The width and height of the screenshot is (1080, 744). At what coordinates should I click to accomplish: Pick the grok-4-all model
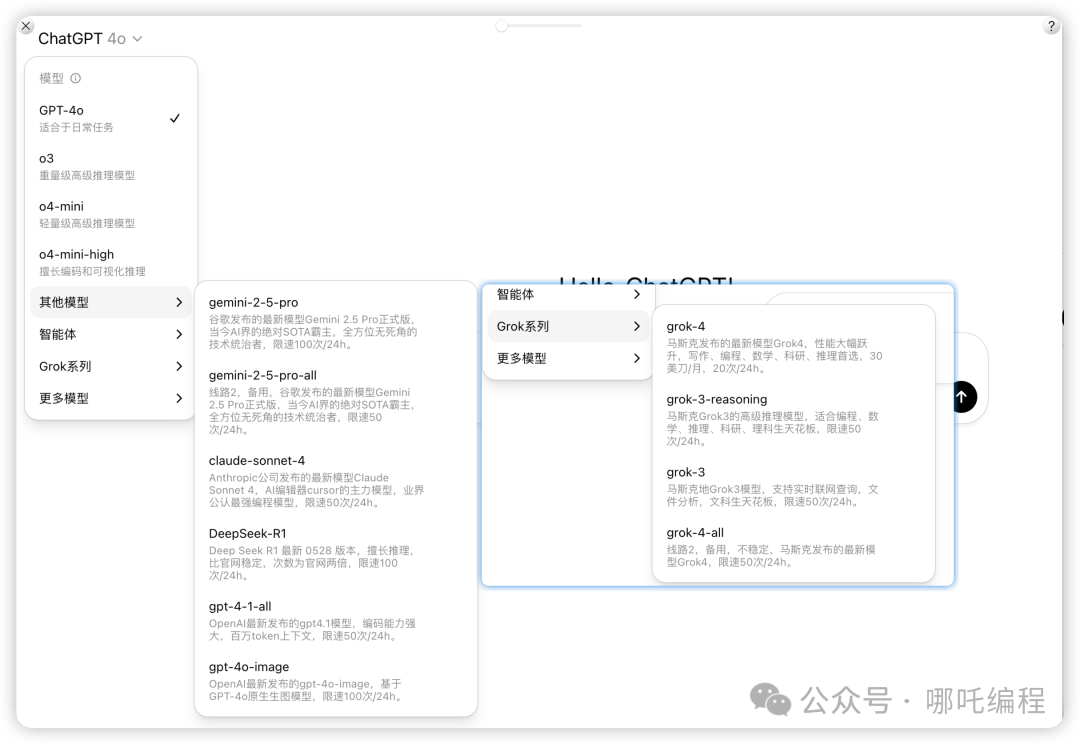793,547
